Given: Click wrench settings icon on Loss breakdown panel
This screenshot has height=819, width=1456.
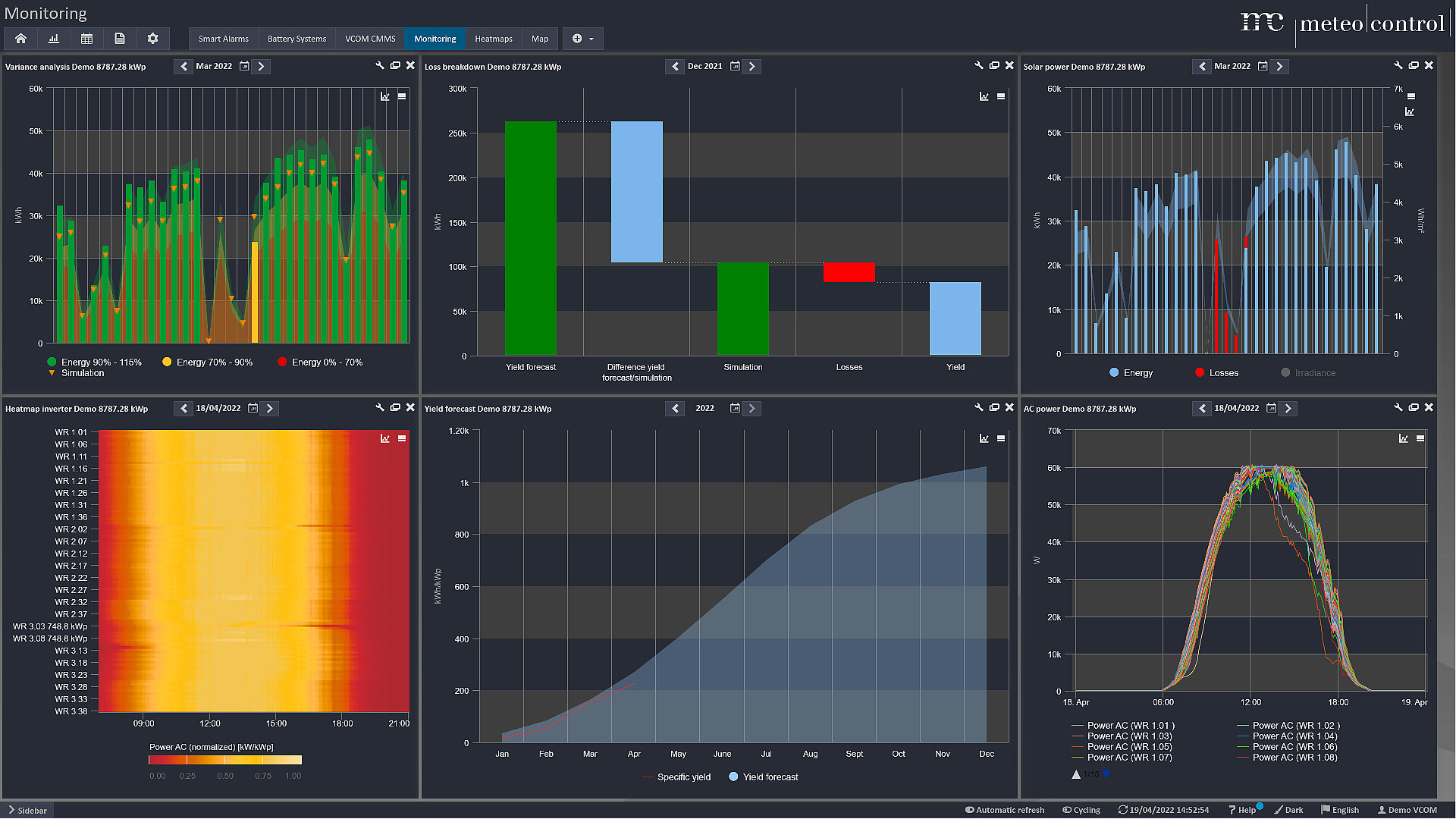Looking at the screenshot, I should tap(979, 66).
